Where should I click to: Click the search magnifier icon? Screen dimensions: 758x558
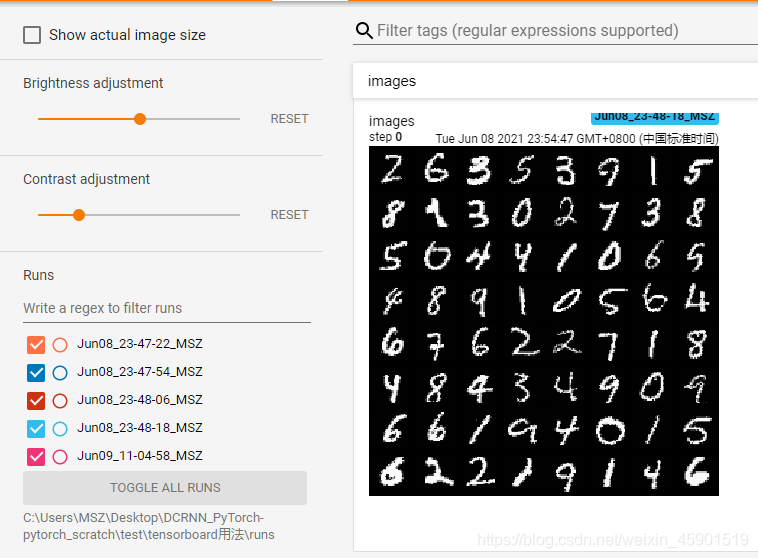(x=364, y=31)
